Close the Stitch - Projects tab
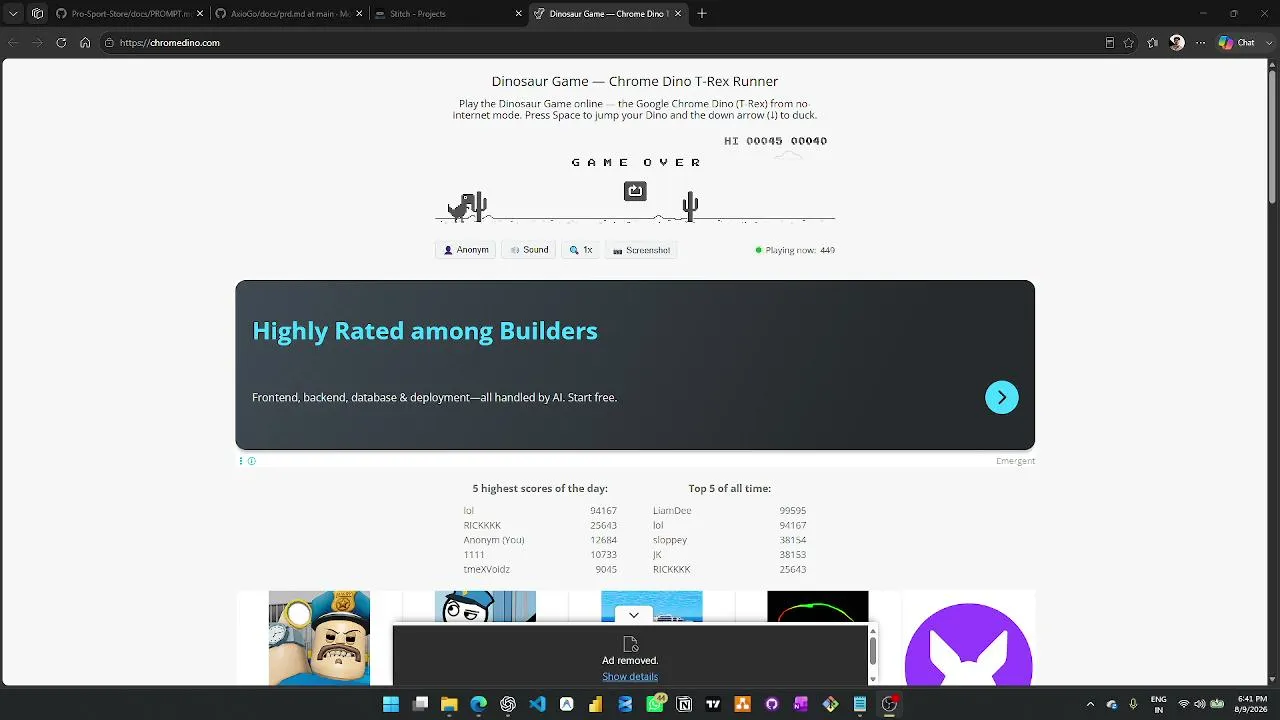 (518, 14)
